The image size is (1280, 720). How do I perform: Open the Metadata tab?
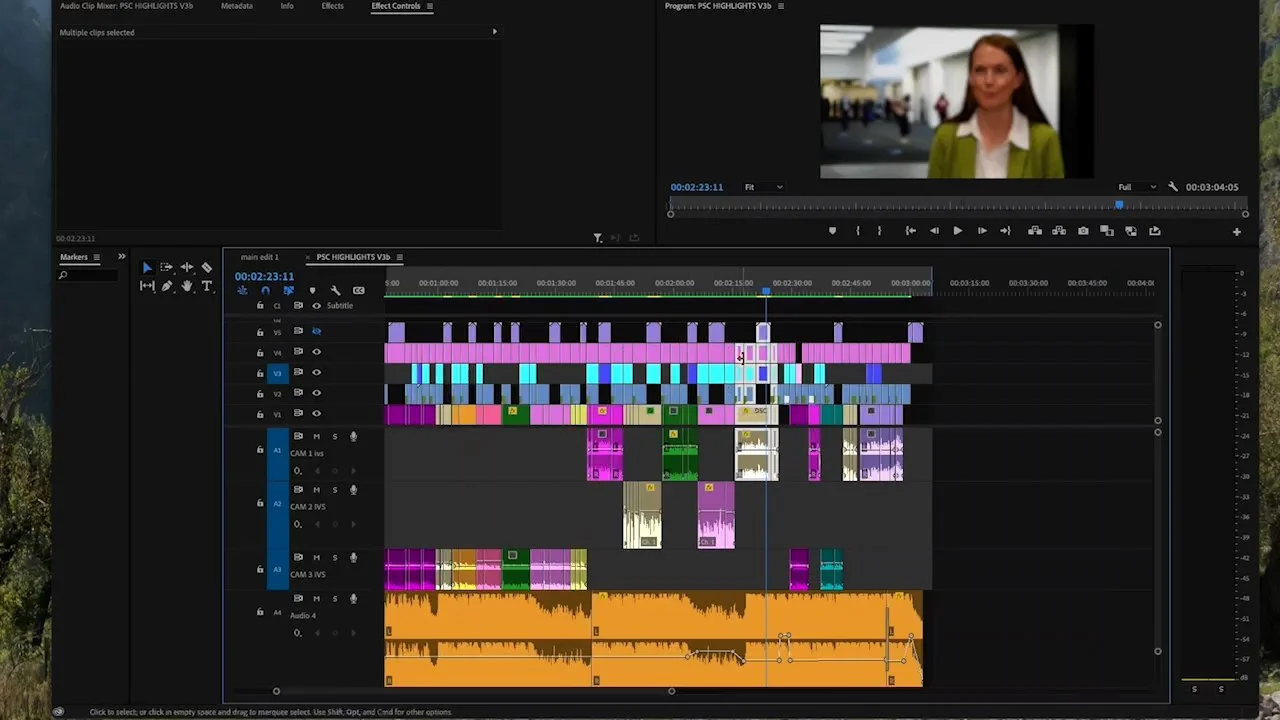(x=237, y=6)
